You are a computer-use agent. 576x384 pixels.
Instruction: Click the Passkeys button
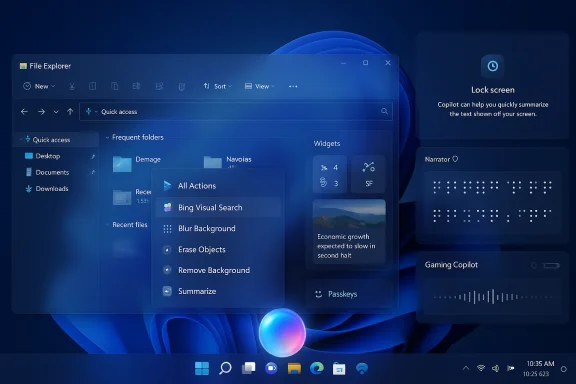coord(349,294)
